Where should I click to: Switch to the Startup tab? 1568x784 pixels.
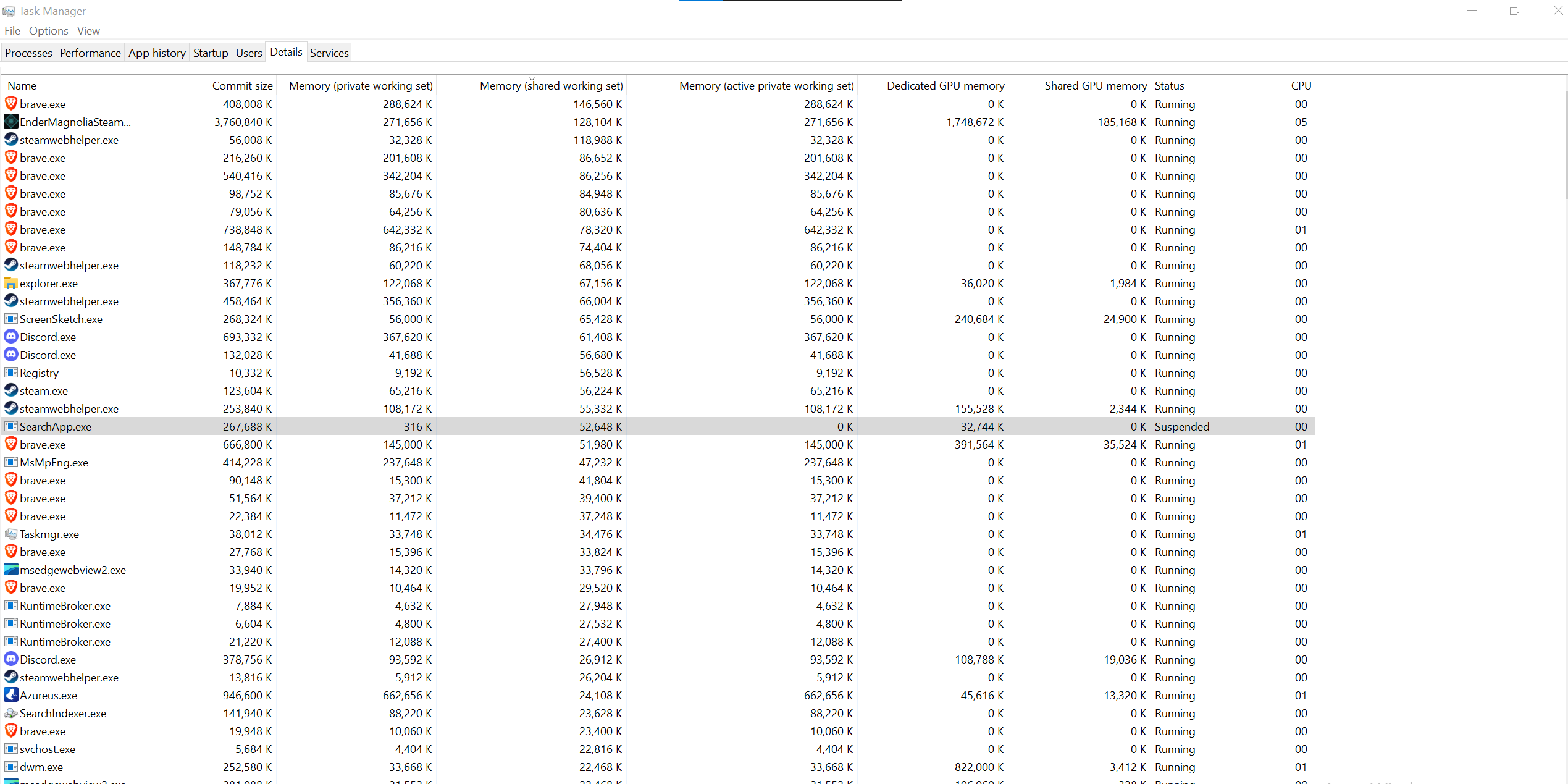pyautogui.click(x=211, y=53)
